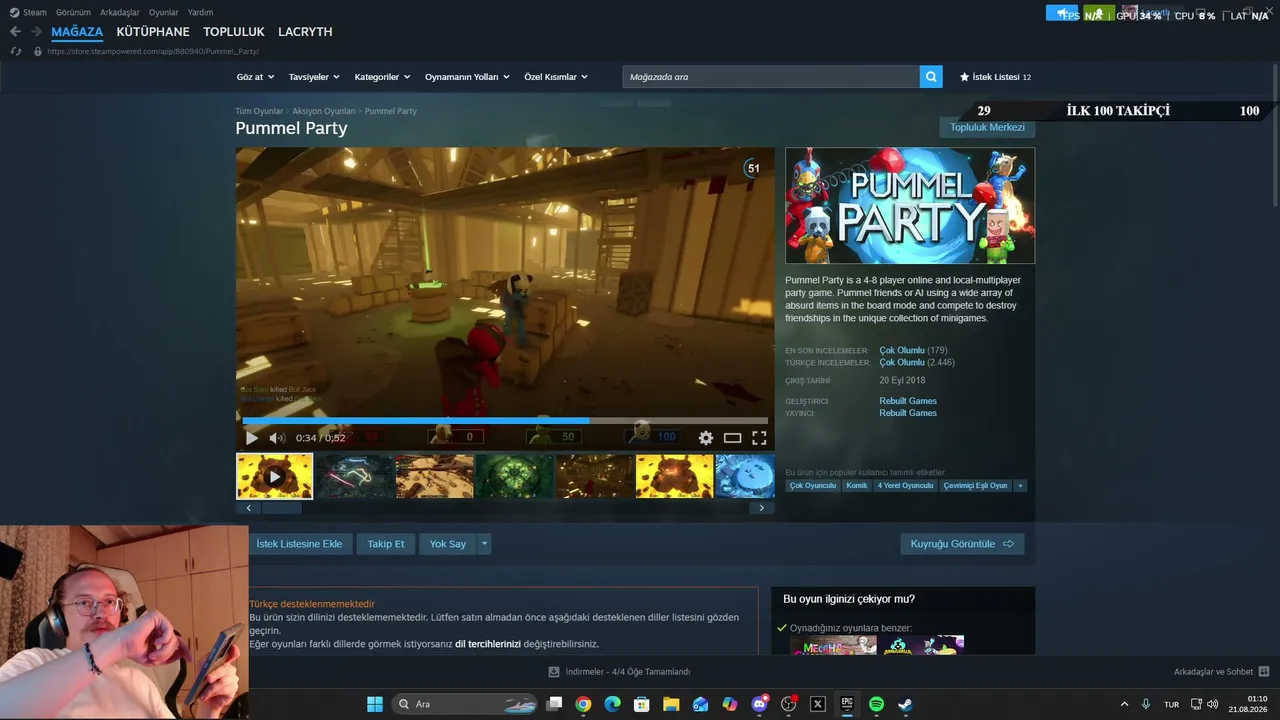Play the trailer video
Image resolution: width=1280 pixels, height=720 pixels.
pos(251,438)
